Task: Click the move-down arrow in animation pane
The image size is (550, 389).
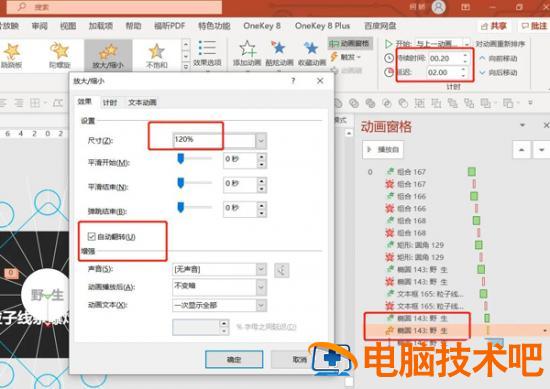Action: click(542, 150)
